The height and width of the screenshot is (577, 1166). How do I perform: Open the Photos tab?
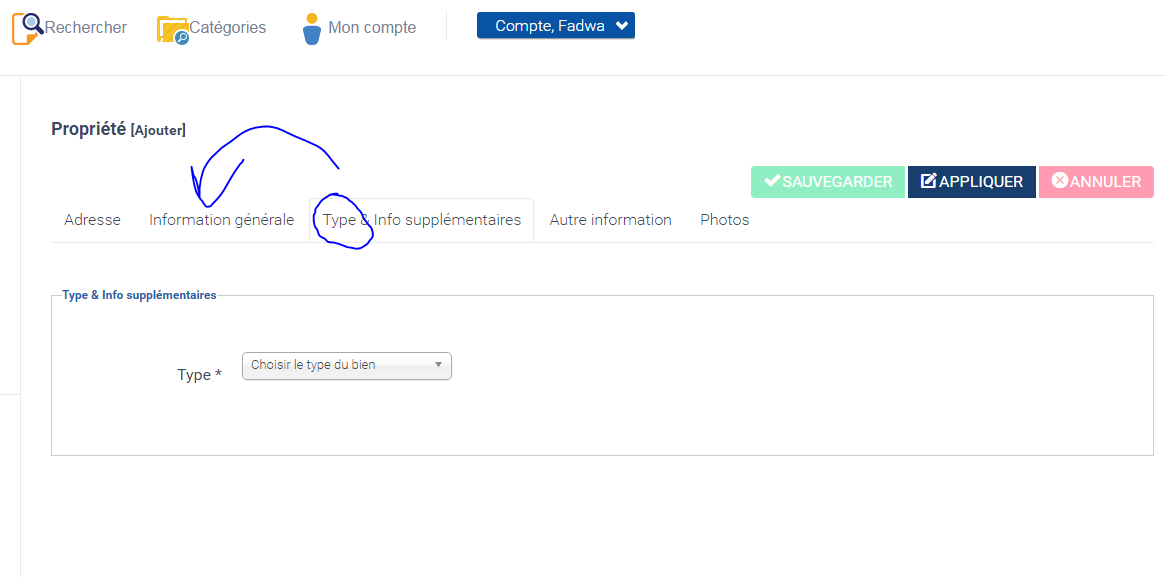pyautogui.click(x=724, y=220)
